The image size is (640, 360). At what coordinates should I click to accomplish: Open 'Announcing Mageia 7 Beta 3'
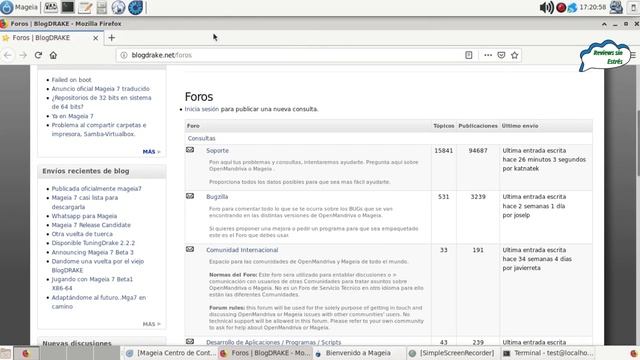(92, 252)
